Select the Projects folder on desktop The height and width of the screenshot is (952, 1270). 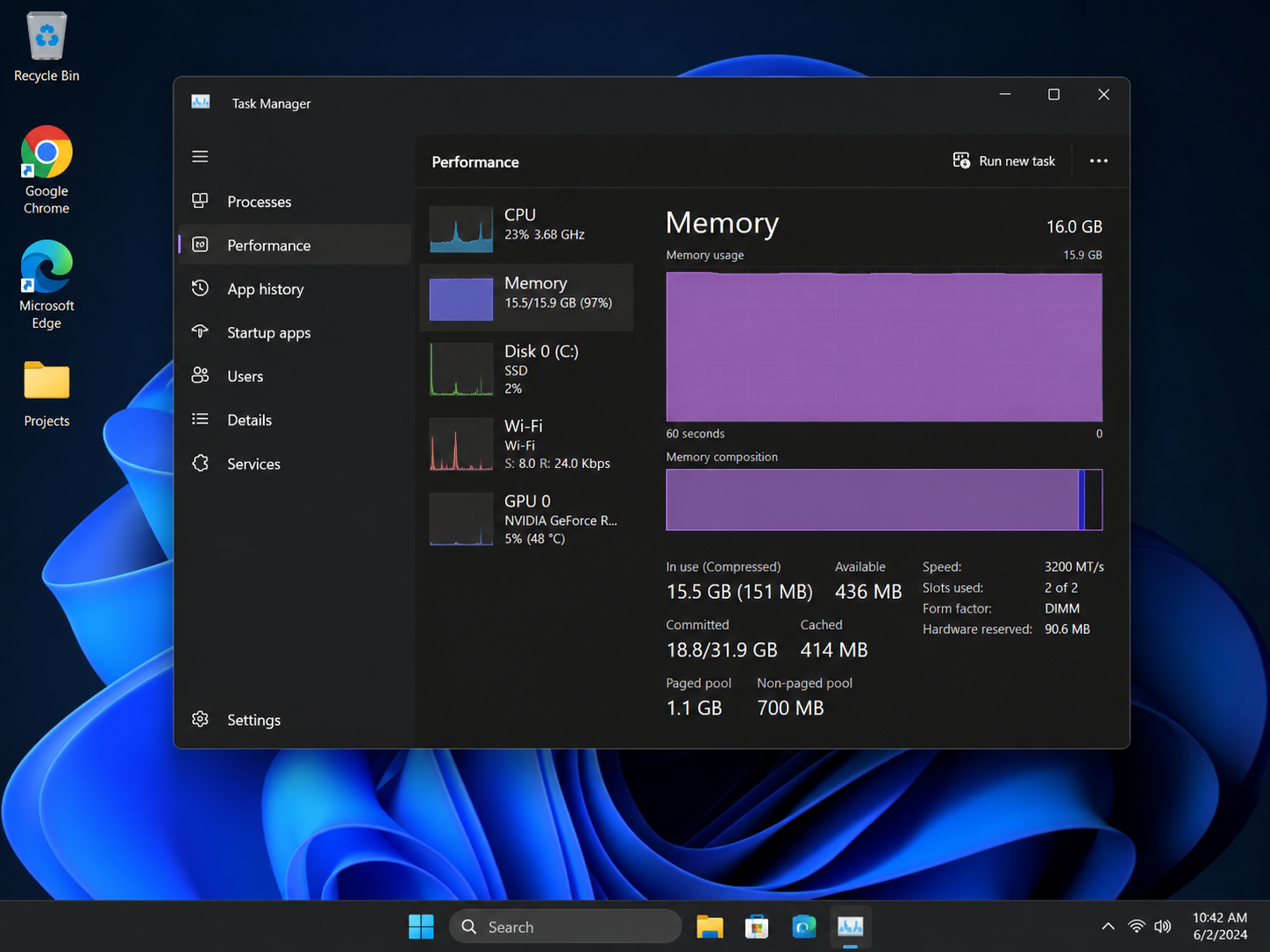point(46,394)
